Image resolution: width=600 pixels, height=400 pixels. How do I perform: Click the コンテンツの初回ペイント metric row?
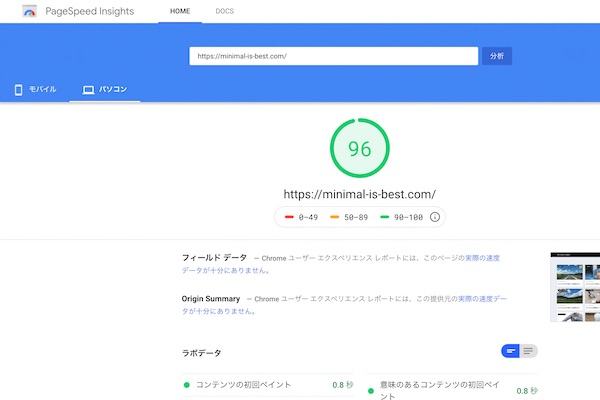click(x=268, y=385)
